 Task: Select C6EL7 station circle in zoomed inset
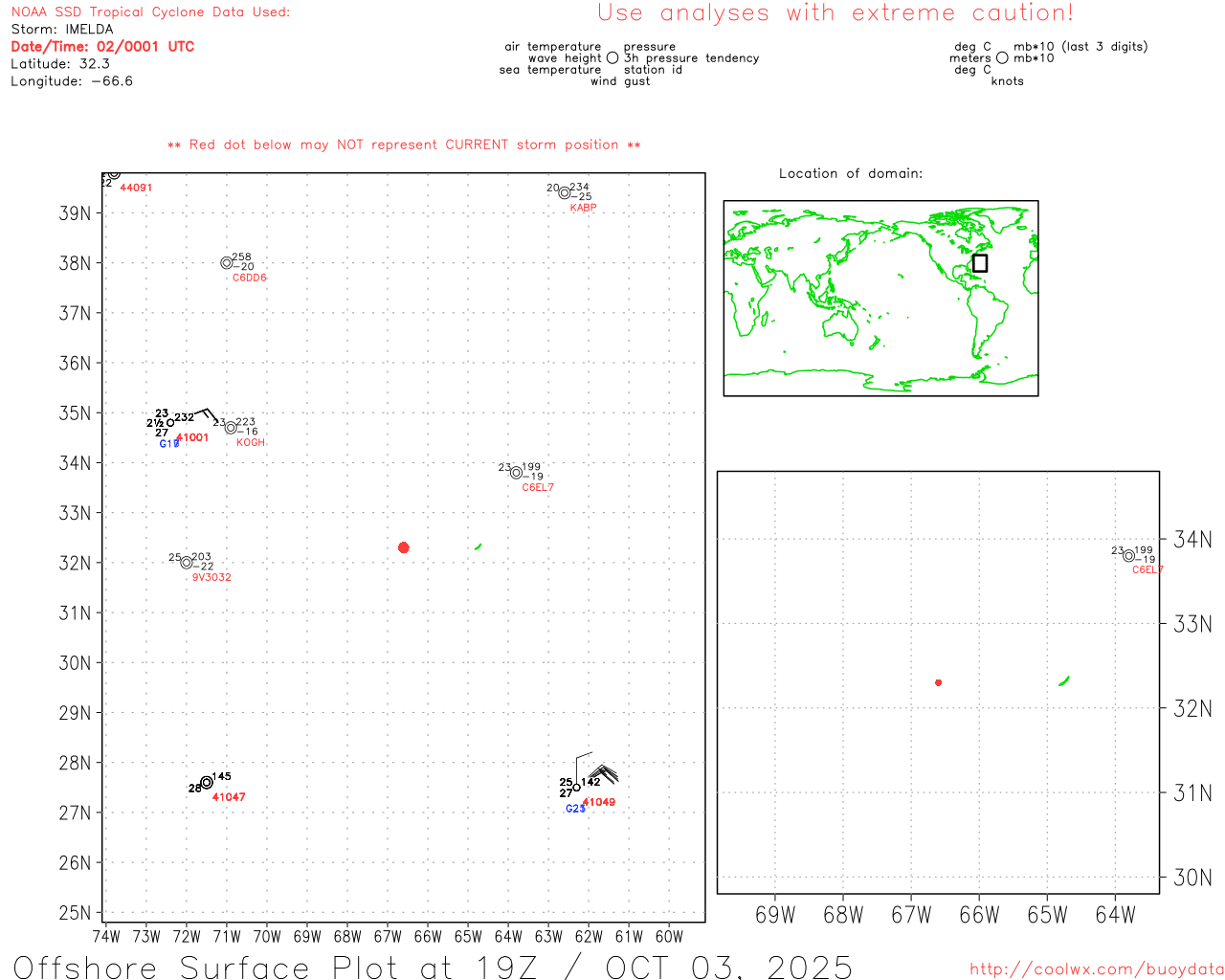1129,556
